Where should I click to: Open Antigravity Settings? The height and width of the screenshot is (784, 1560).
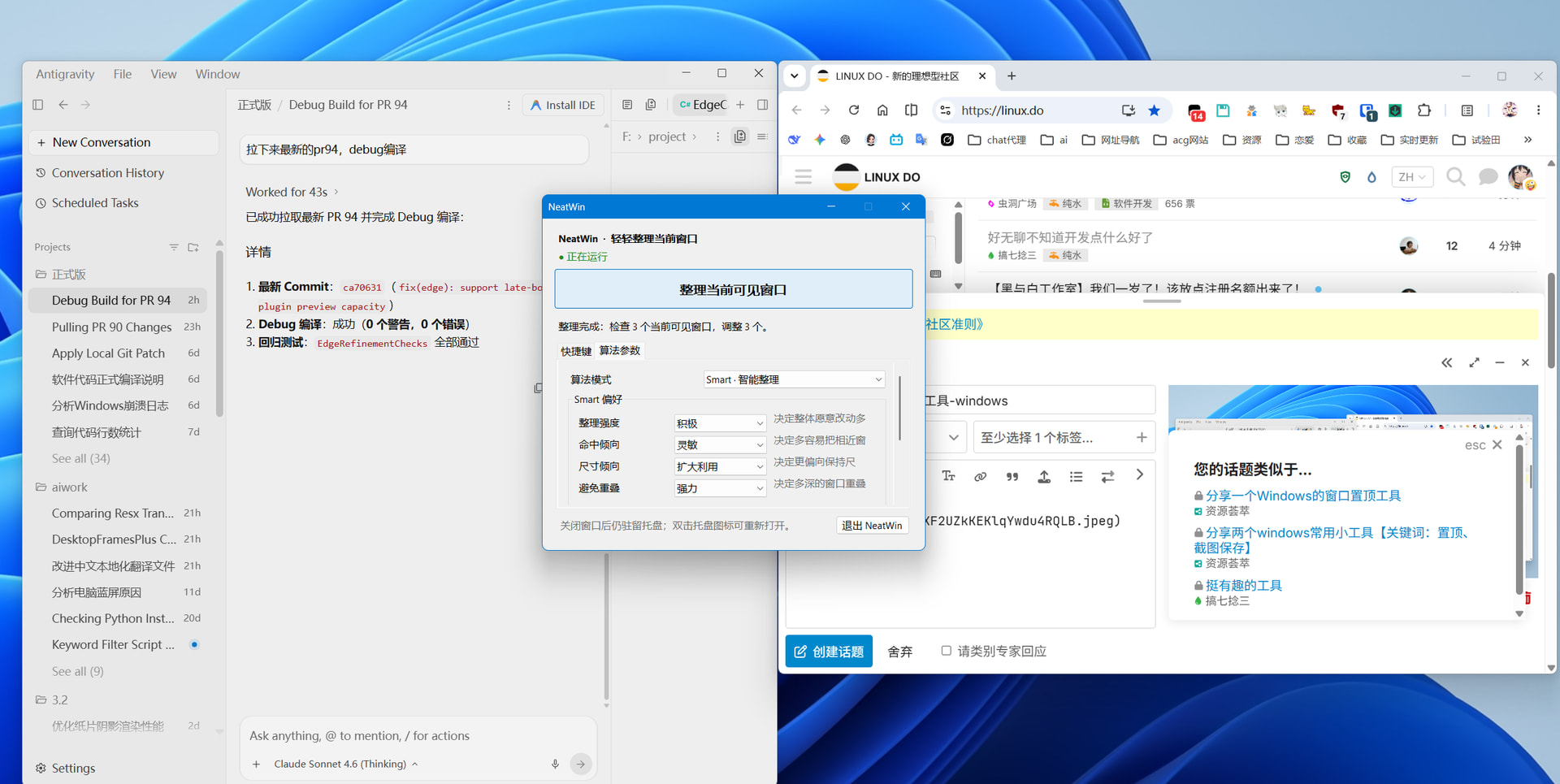click(x=65, y=768)
